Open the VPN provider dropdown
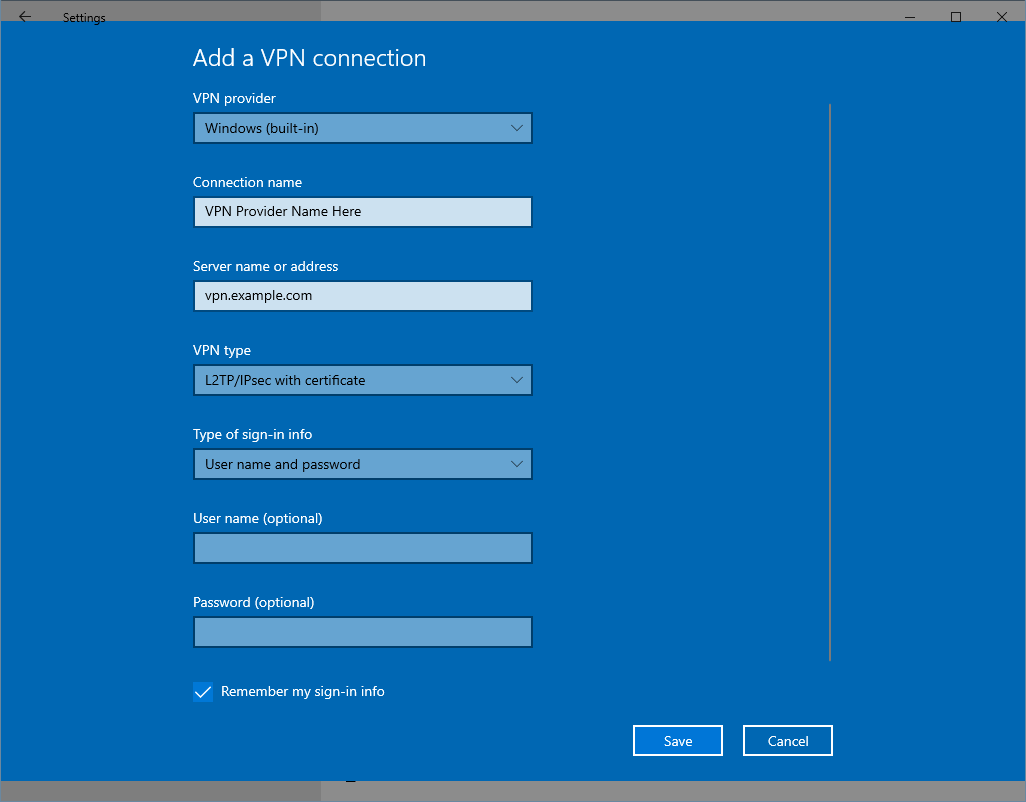The width and height of the screenshot is (1026, 802). coord(362,128)
